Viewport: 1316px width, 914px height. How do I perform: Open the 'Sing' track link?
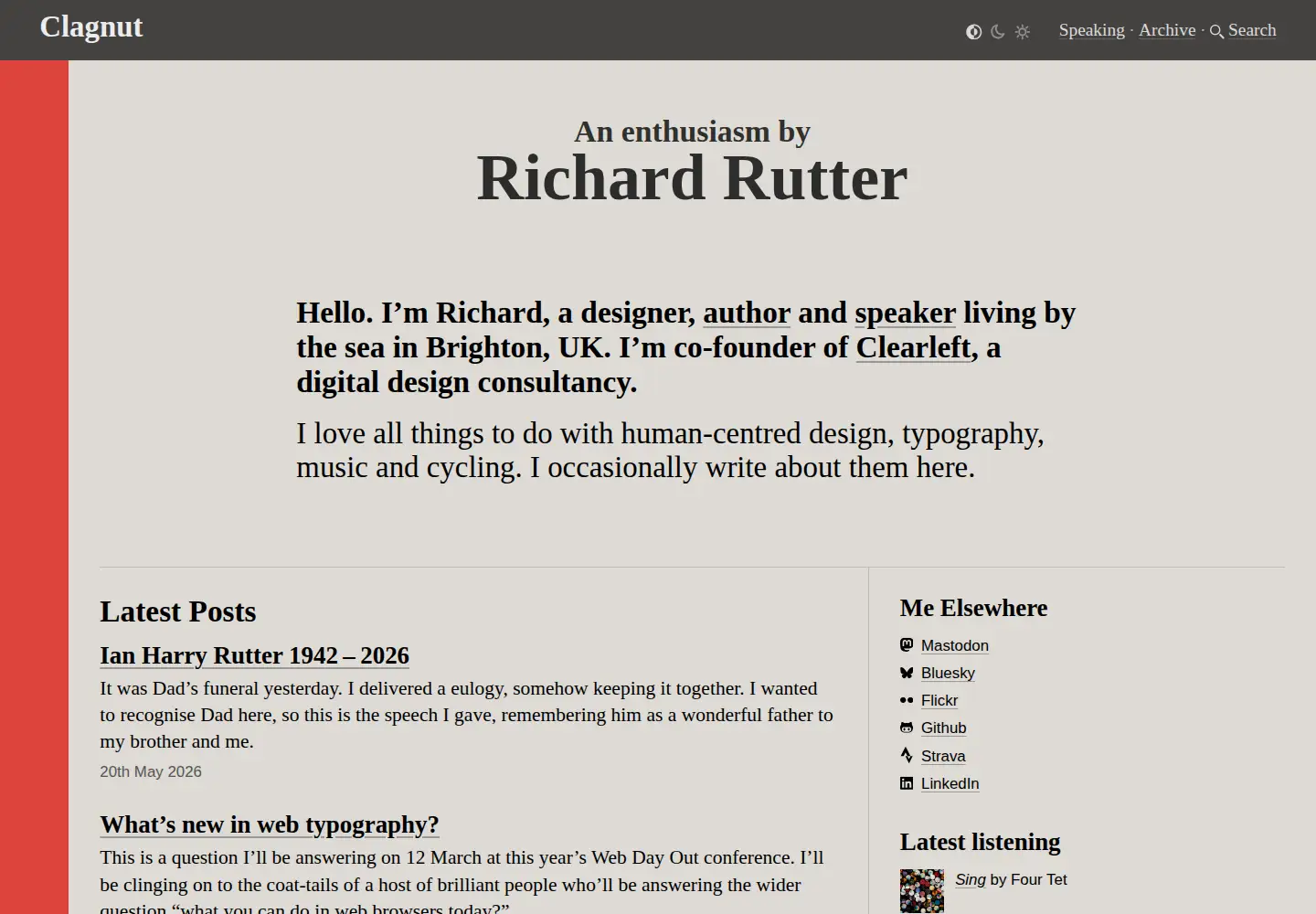click(x=971, y=879)
